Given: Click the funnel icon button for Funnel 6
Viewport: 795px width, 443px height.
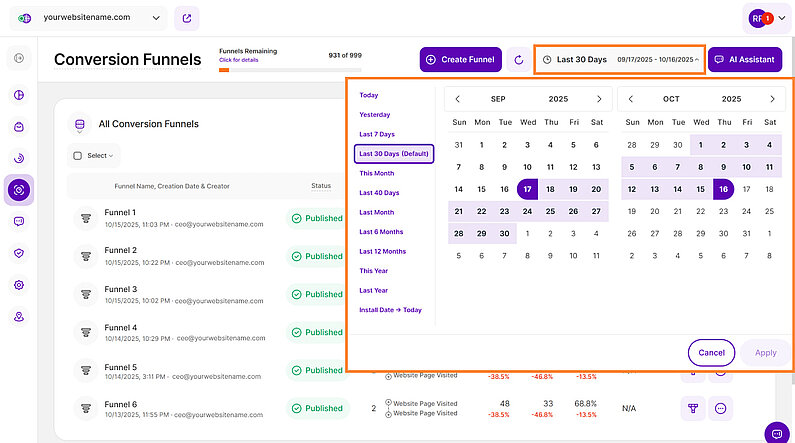Looking at the screenshot, I should [x=692, y=408].
